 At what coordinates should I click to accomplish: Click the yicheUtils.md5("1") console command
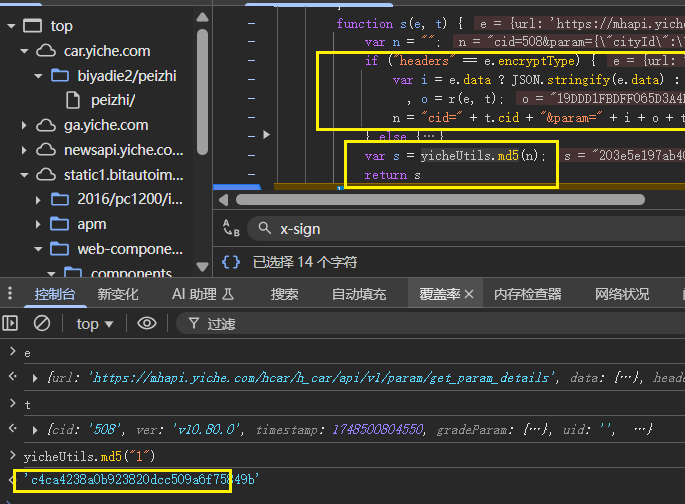point(89,457)
